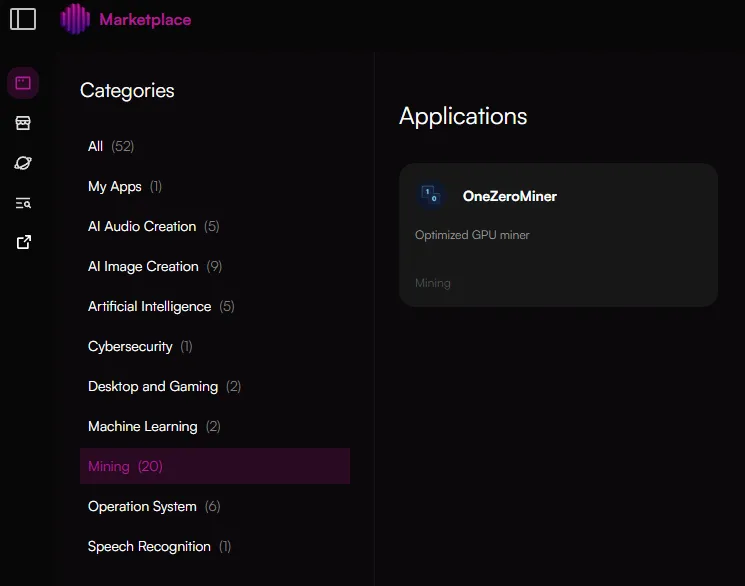Filter by Cybersecurity category
The width and height of the screenshot is (745, 586).
point(215,346)
